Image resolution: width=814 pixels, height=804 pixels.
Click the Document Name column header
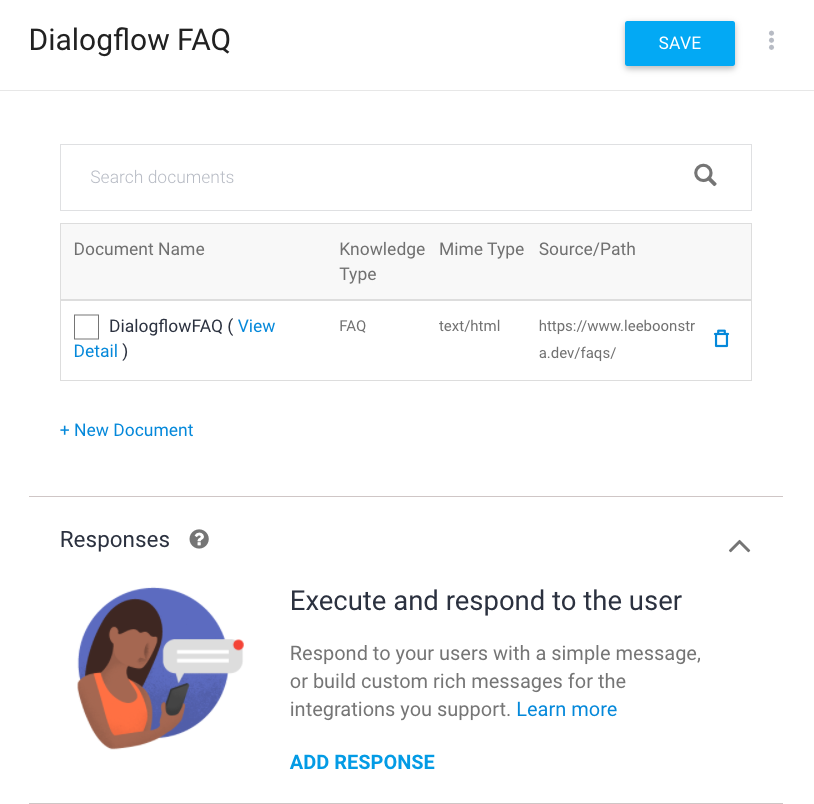pyautogui.click(x=138, y=249)
